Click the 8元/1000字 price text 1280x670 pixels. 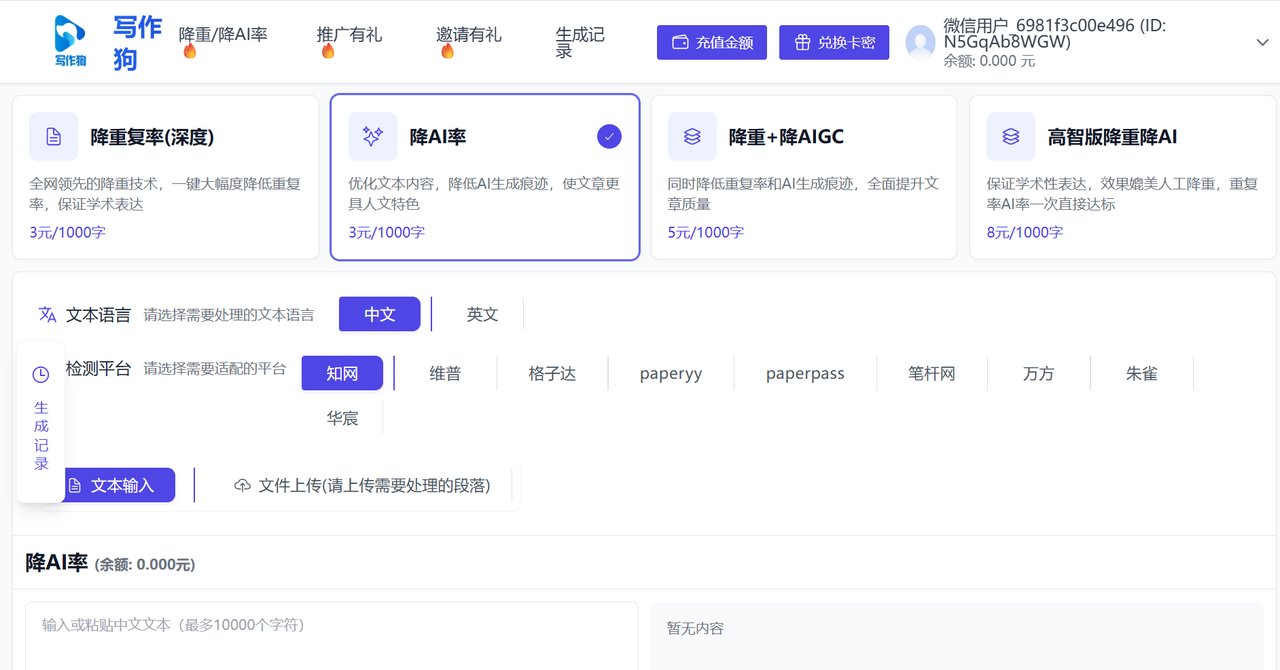(1025, 232)
